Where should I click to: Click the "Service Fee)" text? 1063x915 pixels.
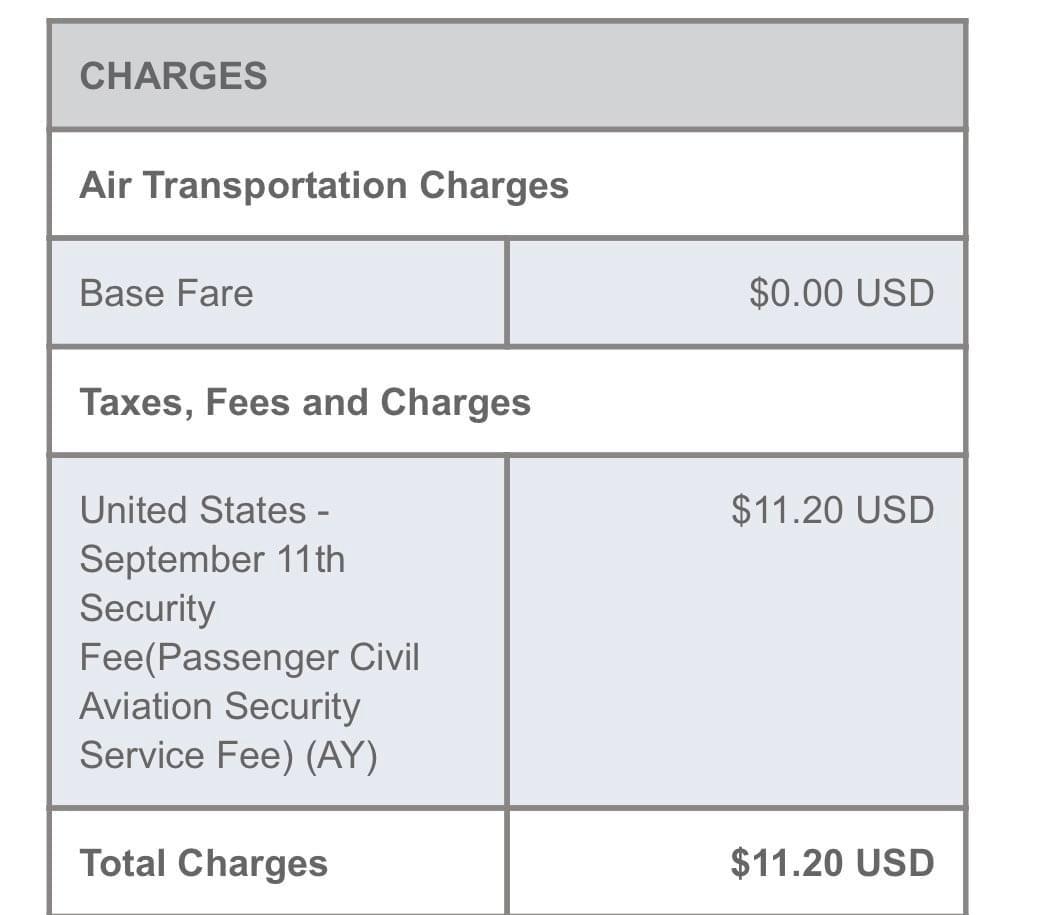click(x=186, y=755)
